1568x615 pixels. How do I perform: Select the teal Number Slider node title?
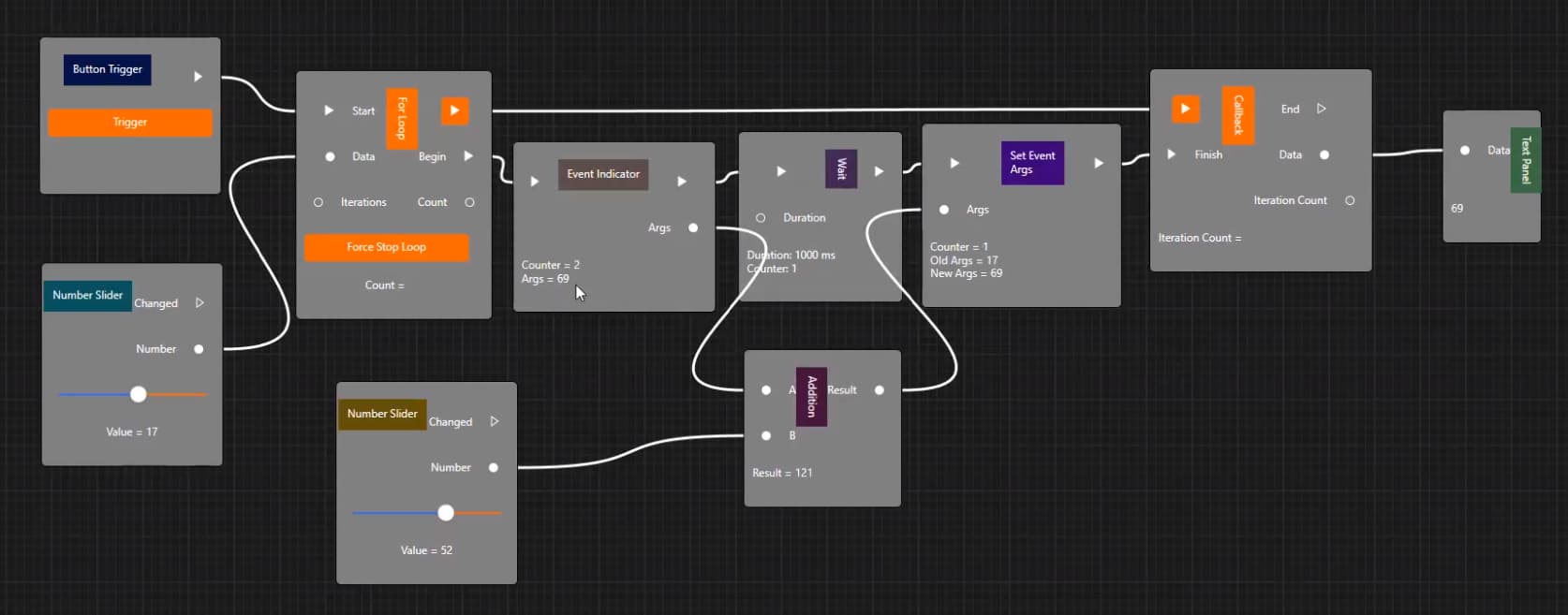click(x=87, y=296)
